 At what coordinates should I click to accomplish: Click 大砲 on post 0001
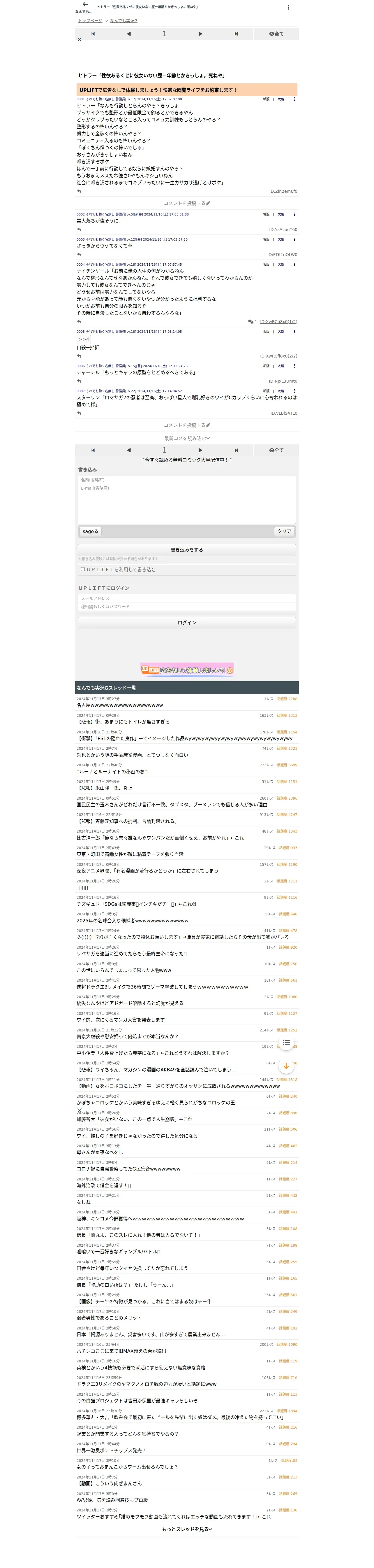[281, 99]
